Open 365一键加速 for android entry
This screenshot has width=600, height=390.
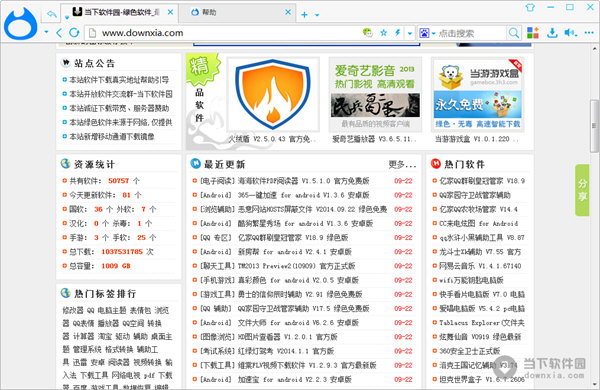coord(303,195)
